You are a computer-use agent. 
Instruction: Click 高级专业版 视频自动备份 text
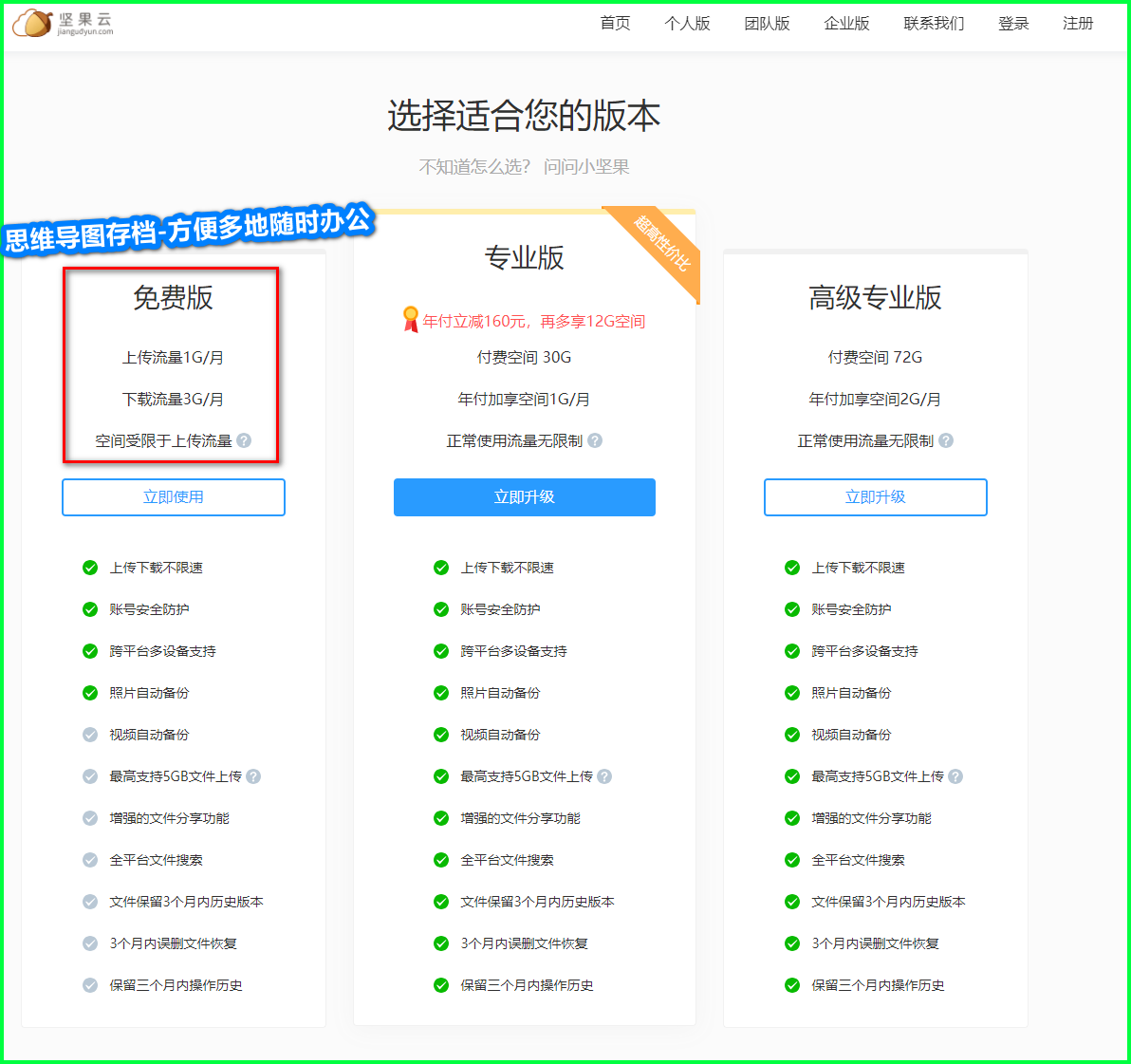pos(851,735)
